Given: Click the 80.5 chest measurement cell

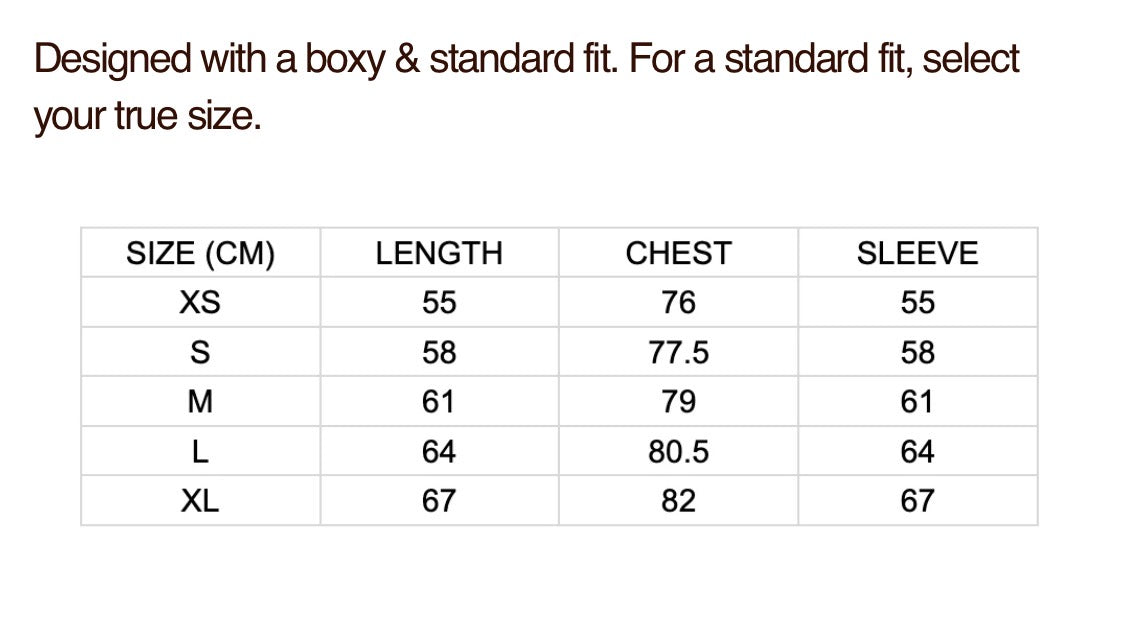Looking at the screenshot, I should point(678,451).
